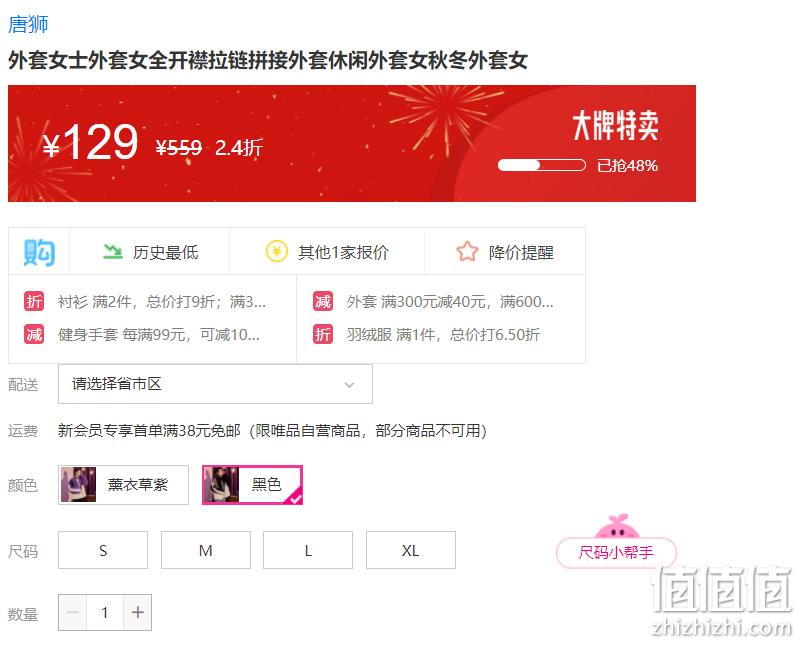Choose size XL

point(411,550)
